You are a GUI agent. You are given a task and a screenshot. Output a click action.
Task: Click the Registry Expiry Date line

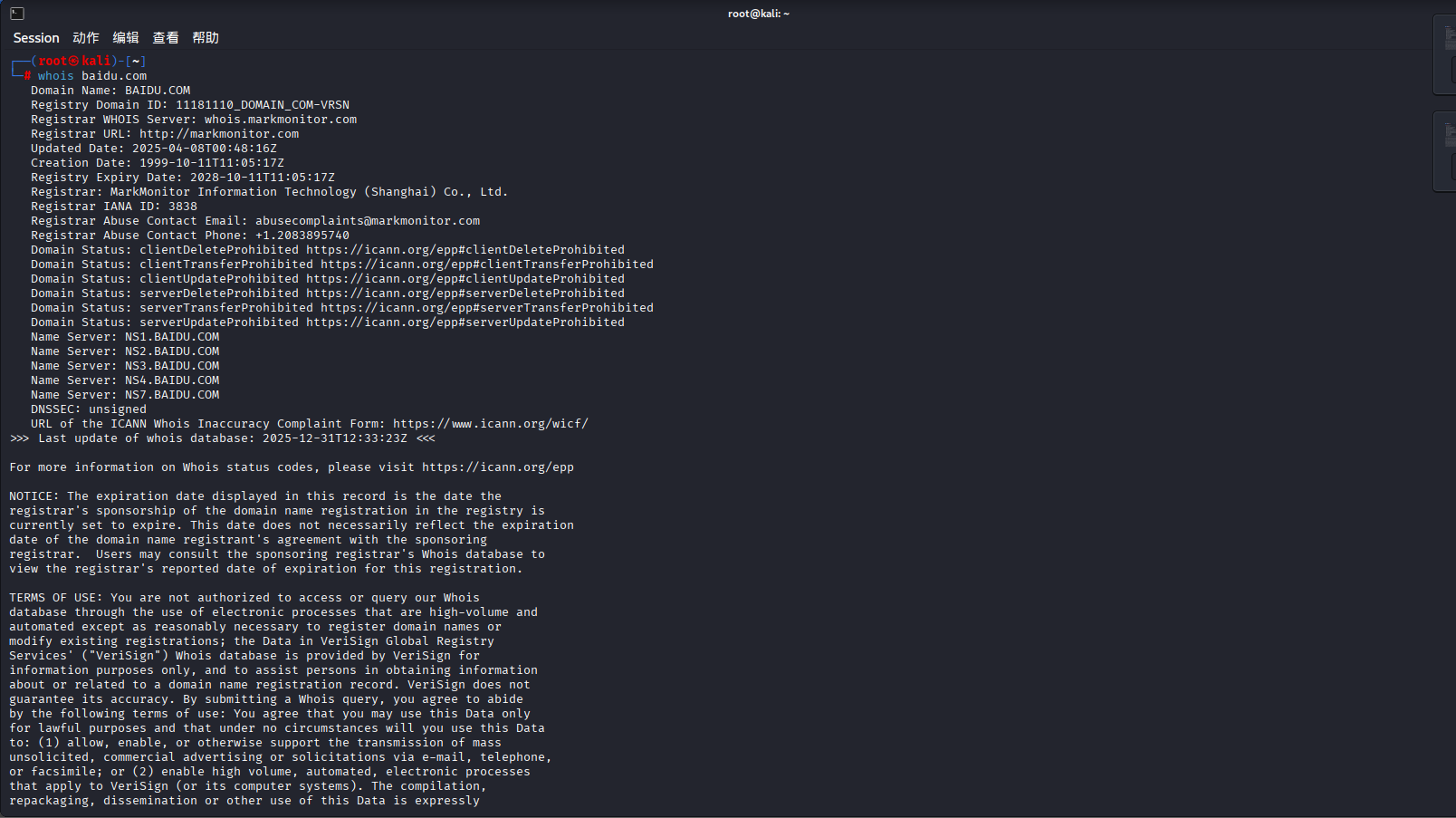183,178
